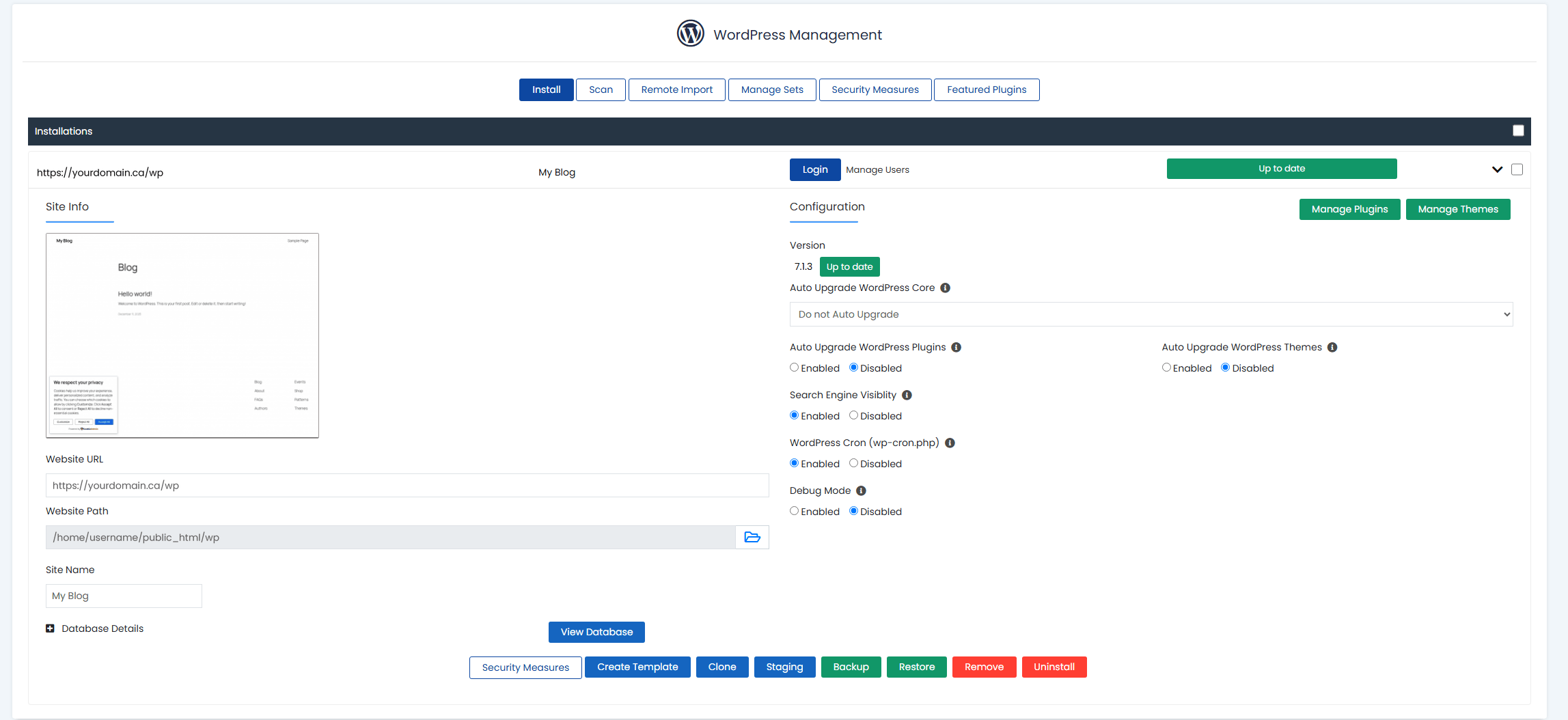Viewport: 1568px width, 720px height.
Task: Tick the select-all checkbox in Installations header
Action: 1518,130
